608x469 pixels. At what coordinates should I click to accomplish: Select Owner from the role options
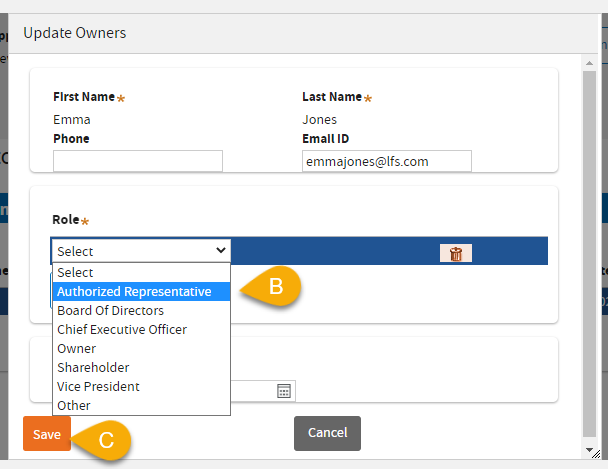click(141, 348)
